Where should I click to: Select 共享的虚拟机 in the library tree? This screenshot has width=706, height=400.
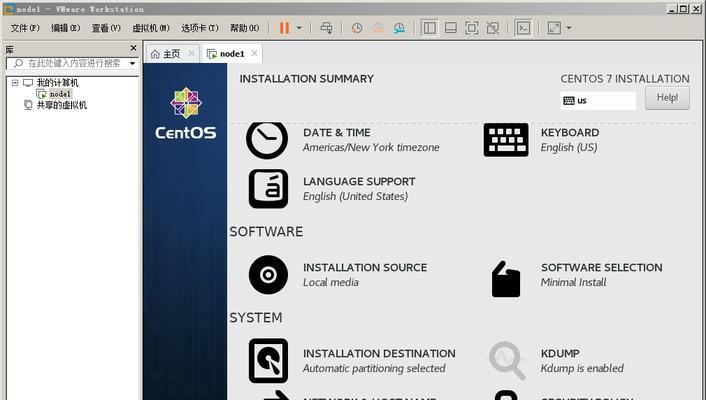(62, 105)
